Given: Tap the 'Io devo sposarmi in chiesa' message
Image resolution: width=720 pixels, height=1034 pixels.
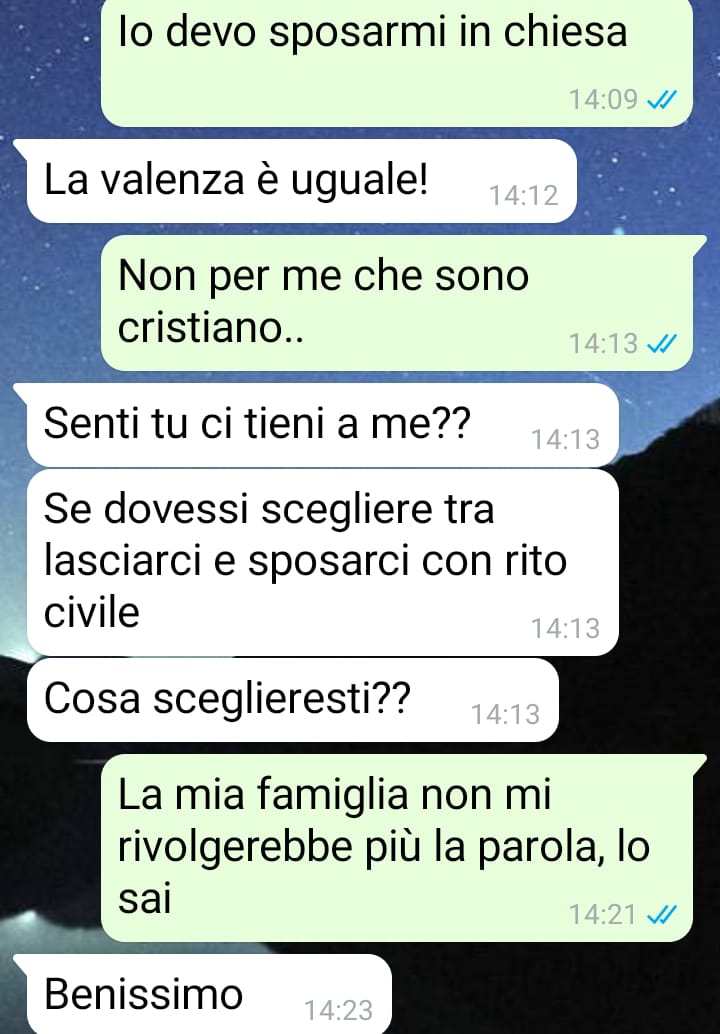Looking at the screenshot, I should [396, 63].
